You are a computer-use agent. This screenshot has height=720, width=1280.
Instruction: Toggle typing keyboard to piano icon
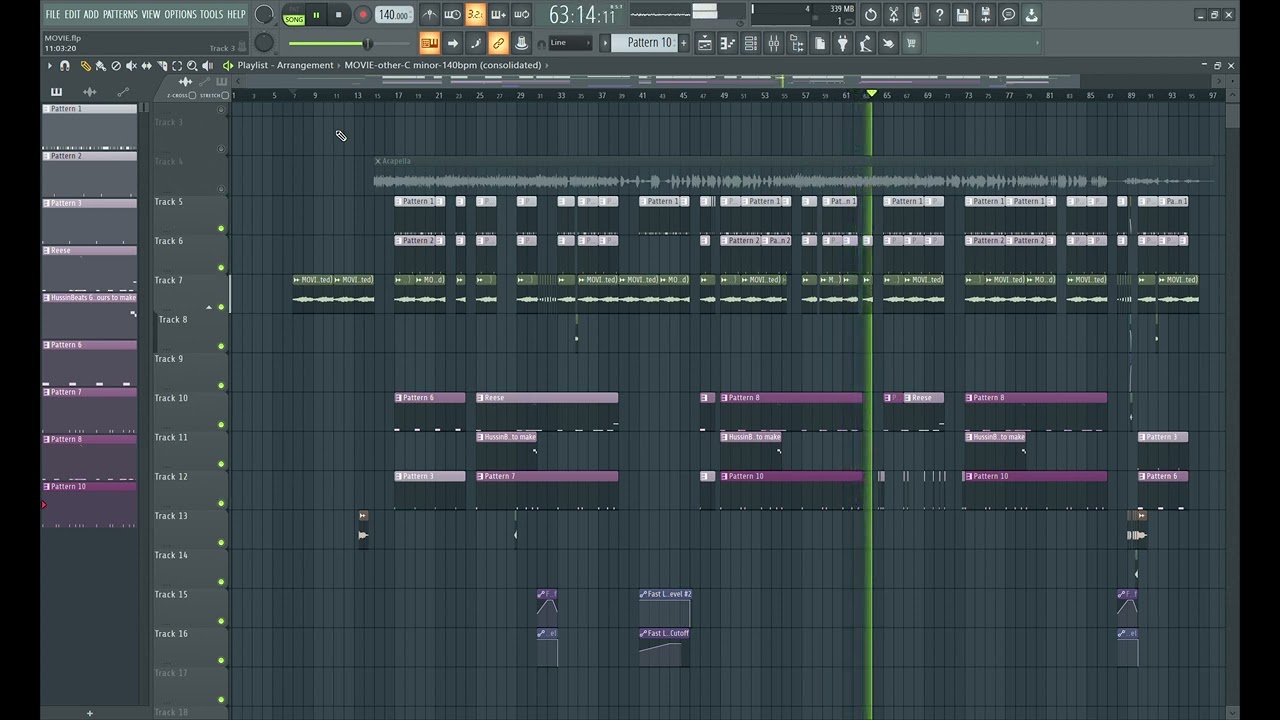click(x=429, y=43)
